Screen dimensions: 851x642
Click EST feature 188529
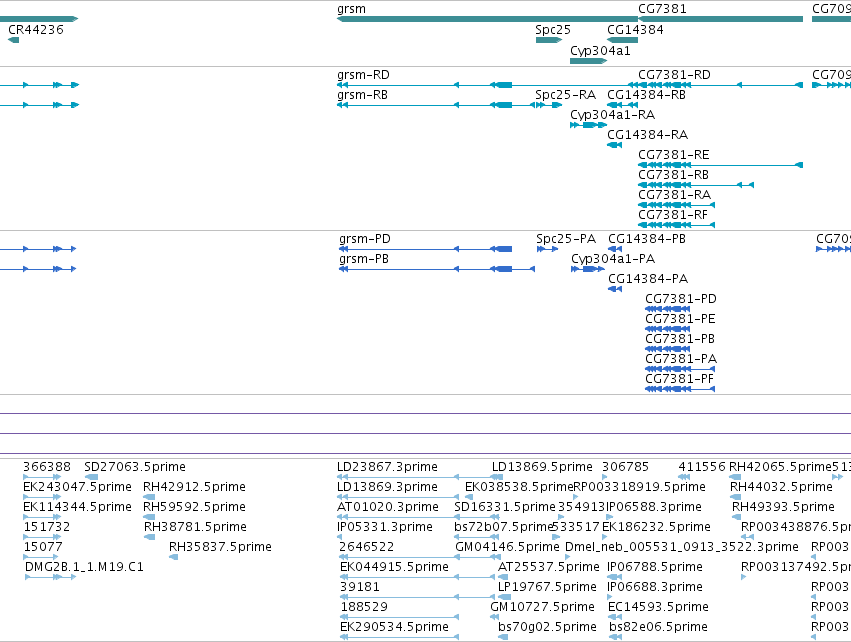coord(399,618)
